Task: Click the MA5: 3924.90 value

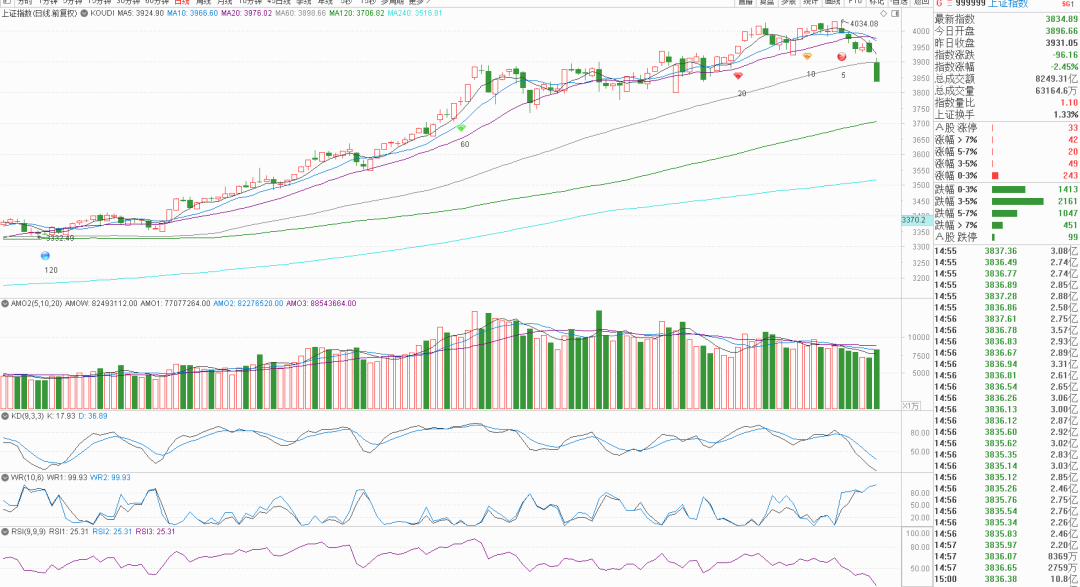Action: click(x=141, y=13)
